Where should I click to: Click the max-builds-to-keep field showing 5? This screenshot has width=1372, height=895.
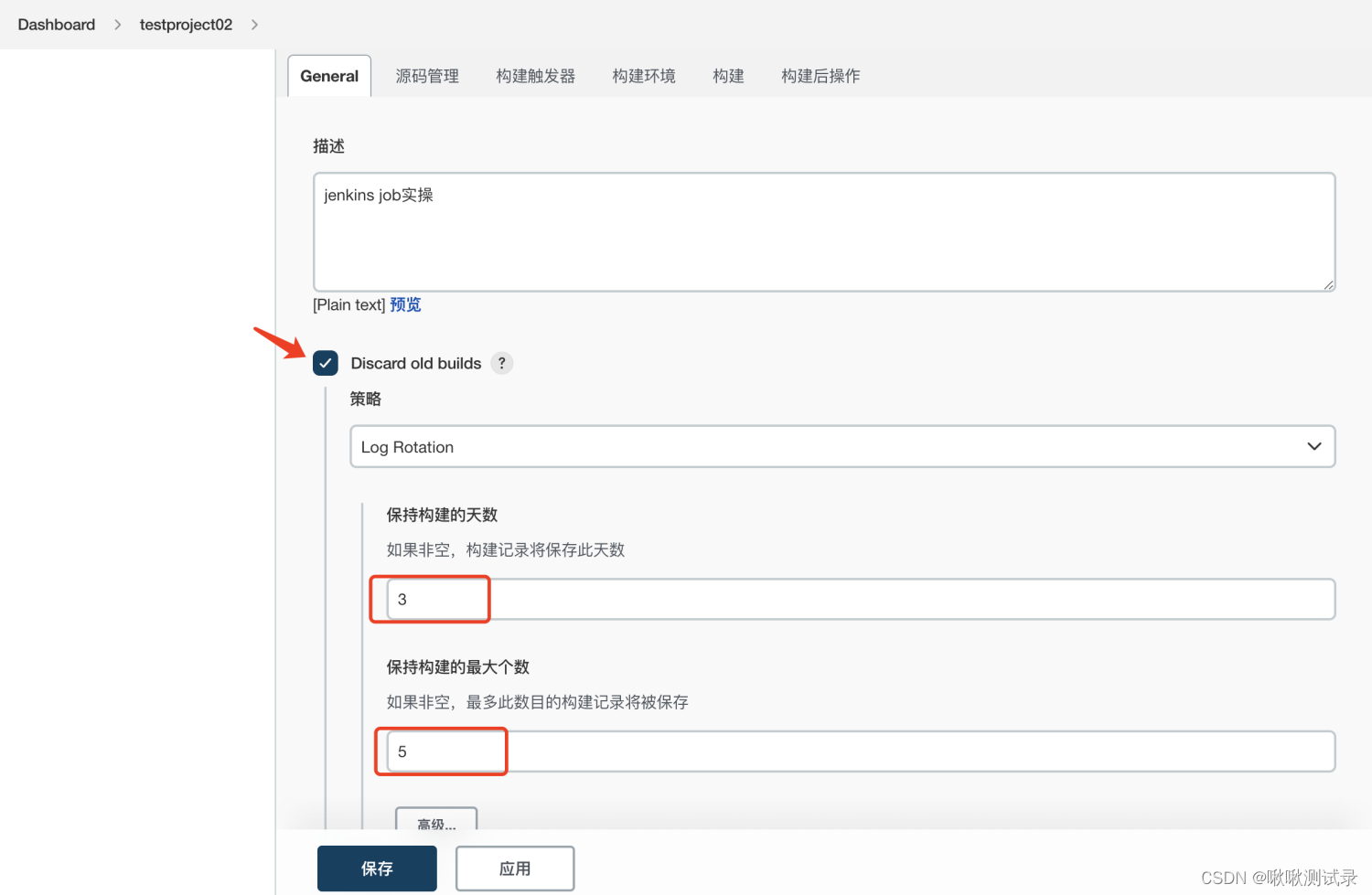pyautogui.click(x=861, y=751)
